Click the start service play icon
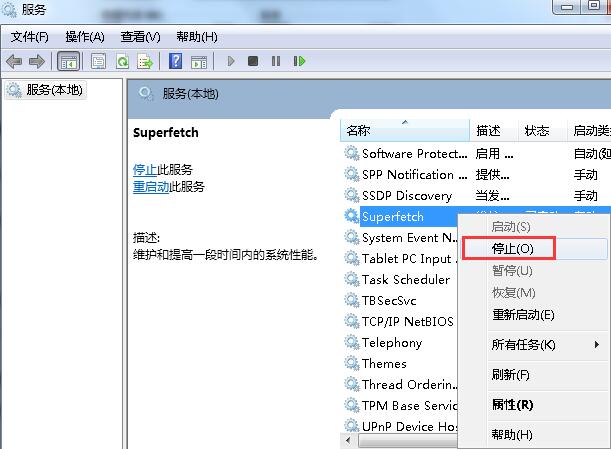The height and width of the screenshot is (449, 611). click(x=231, y=61)
